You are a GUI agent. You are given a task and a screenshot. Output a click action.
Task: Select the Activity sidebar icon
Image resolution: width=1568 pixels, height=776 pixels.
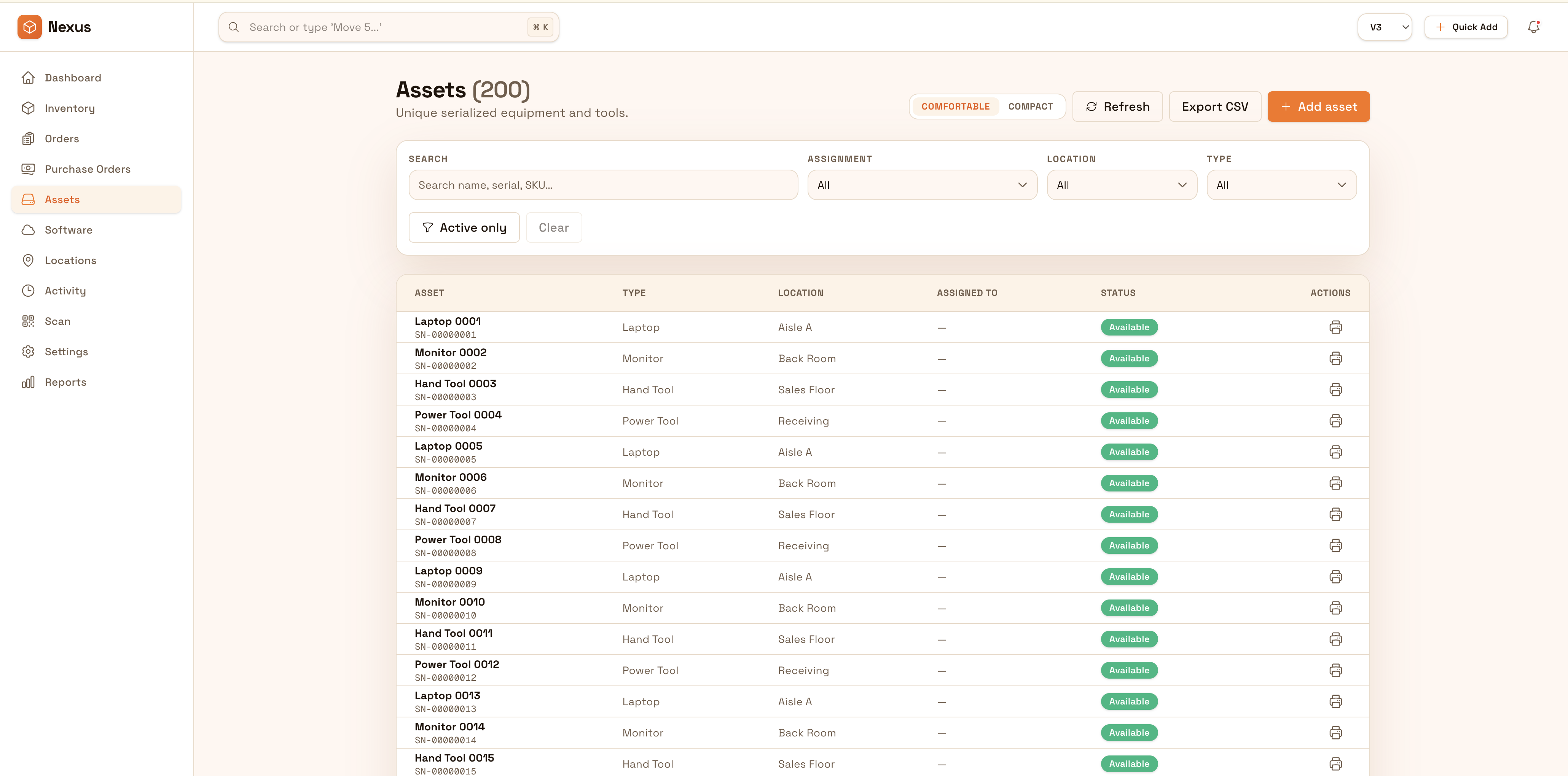pos(28,290)
